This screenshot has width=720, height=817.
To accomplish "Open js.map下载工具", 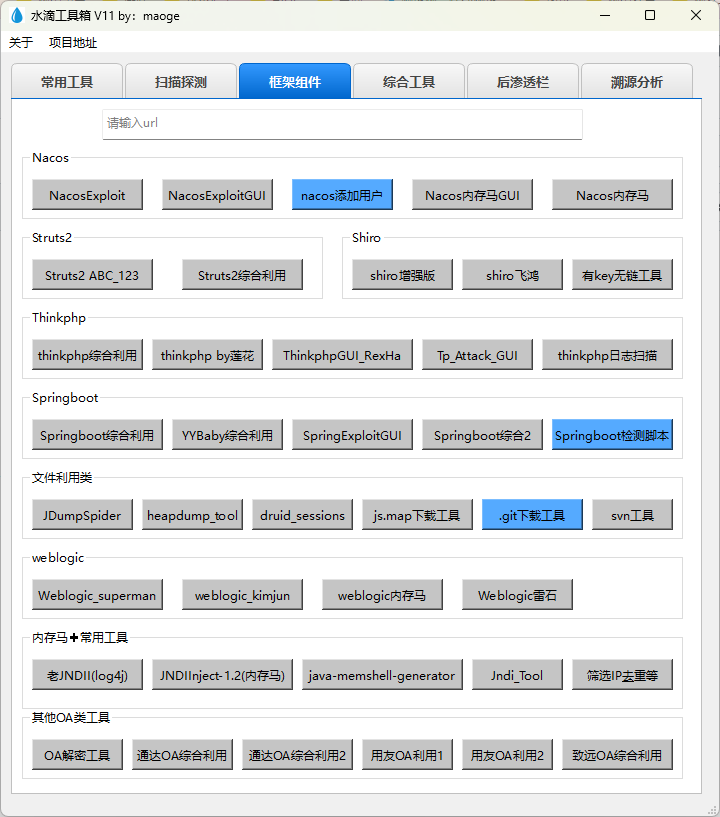I will [x=417, y=515].
